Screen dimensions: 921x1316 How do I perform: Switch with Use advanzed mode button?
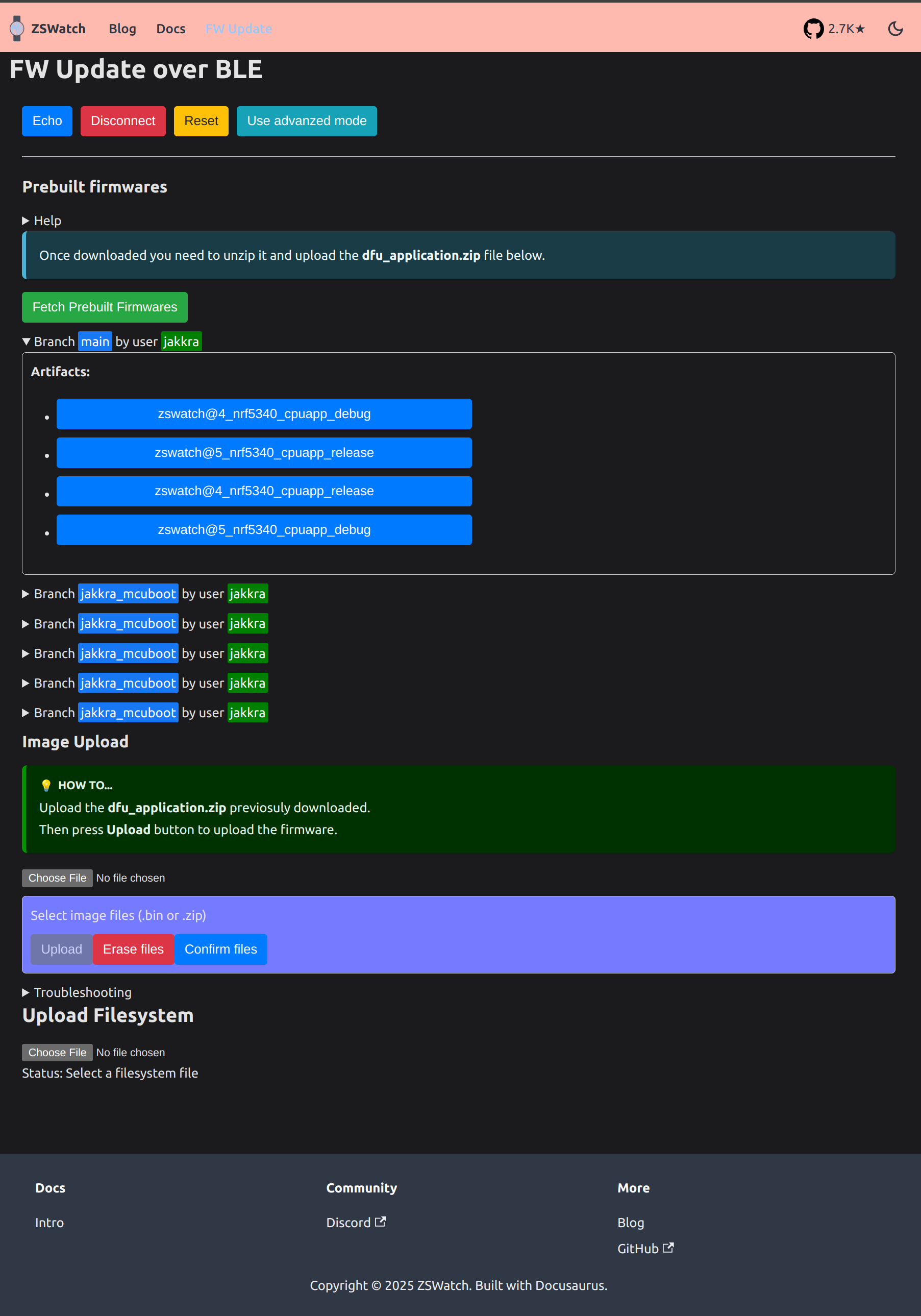[x=307, y=121]
